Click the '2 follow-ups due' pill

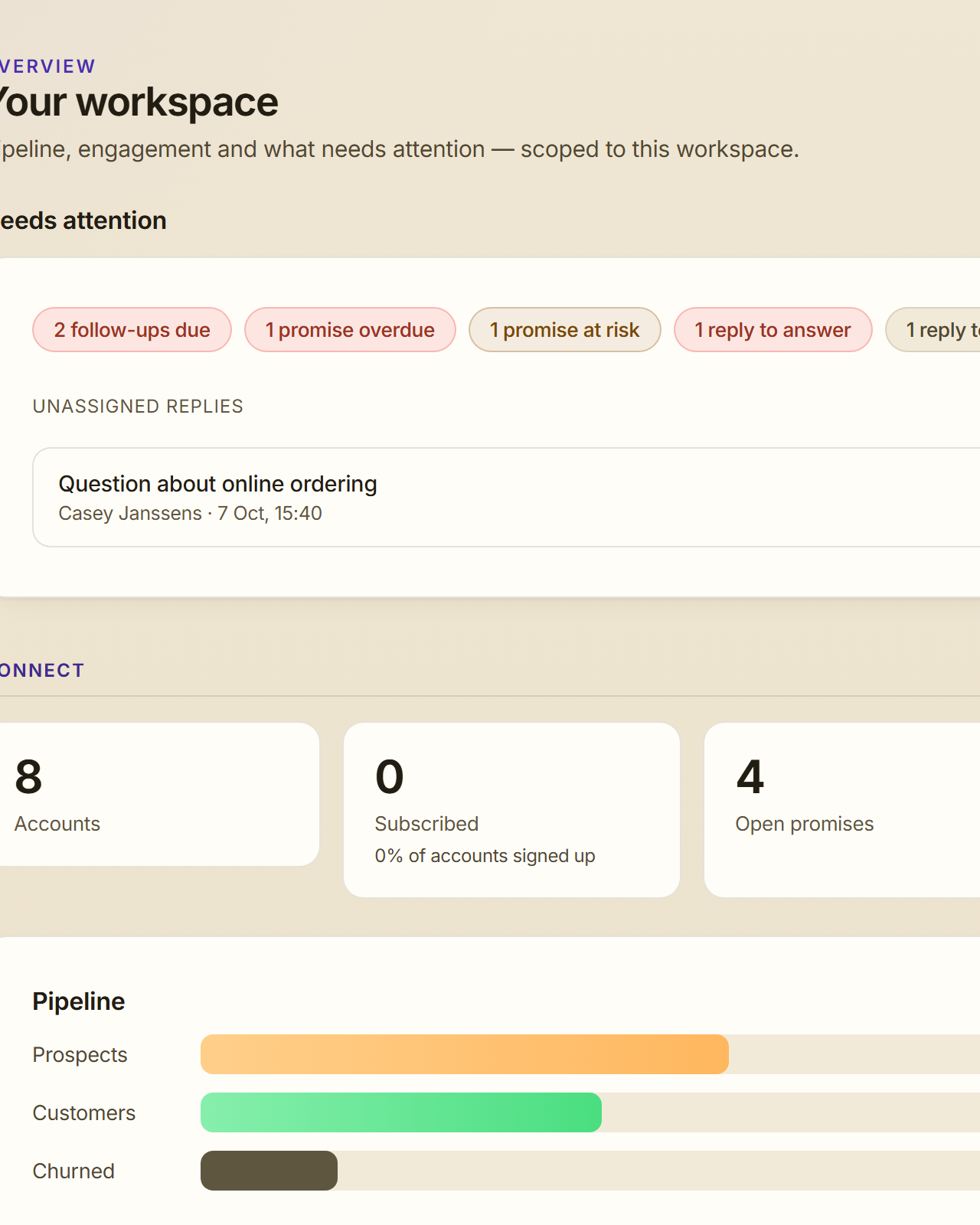132,330
